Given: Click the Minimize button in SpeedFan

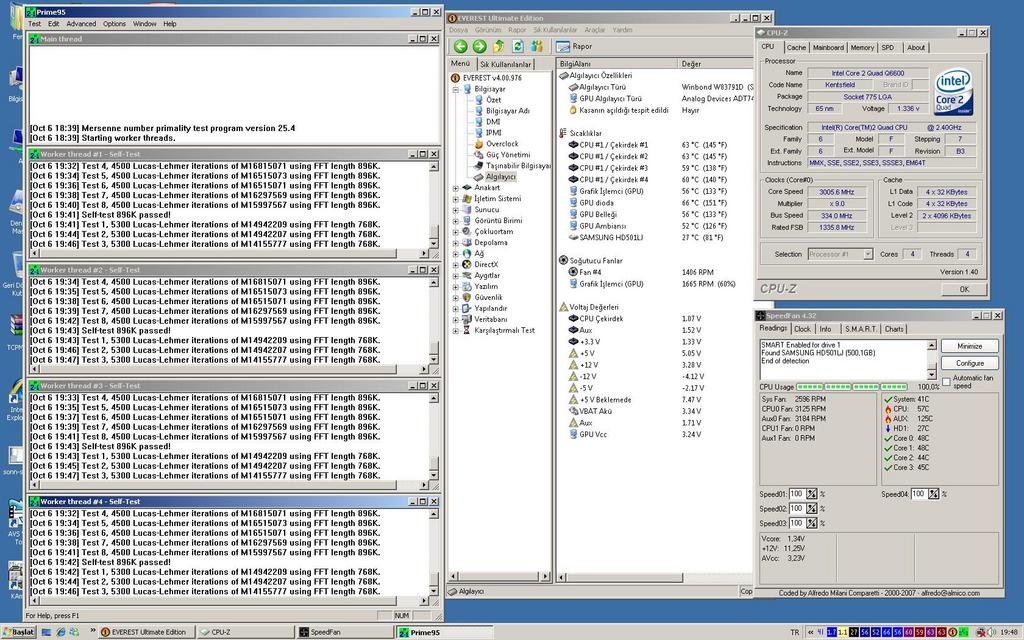Looking at the screenshot, I should (970, 346).
